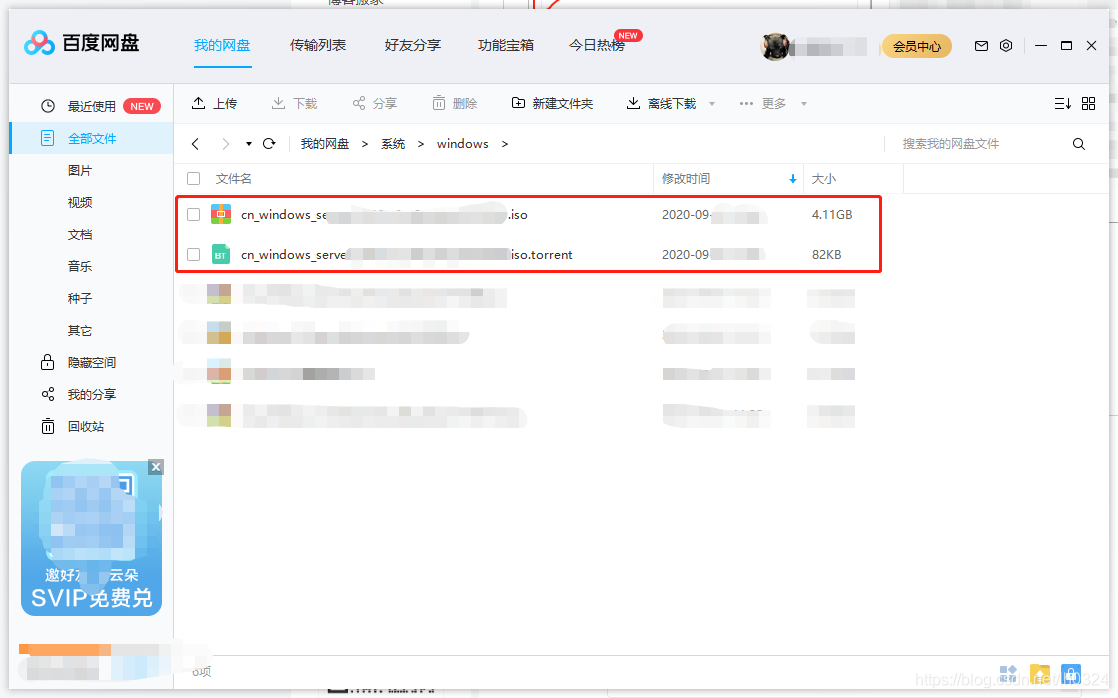The height and width of the screenshot is (698, 1118).
Task: Switch to 好友分享 tab
Action: click(x=413, y=45)
